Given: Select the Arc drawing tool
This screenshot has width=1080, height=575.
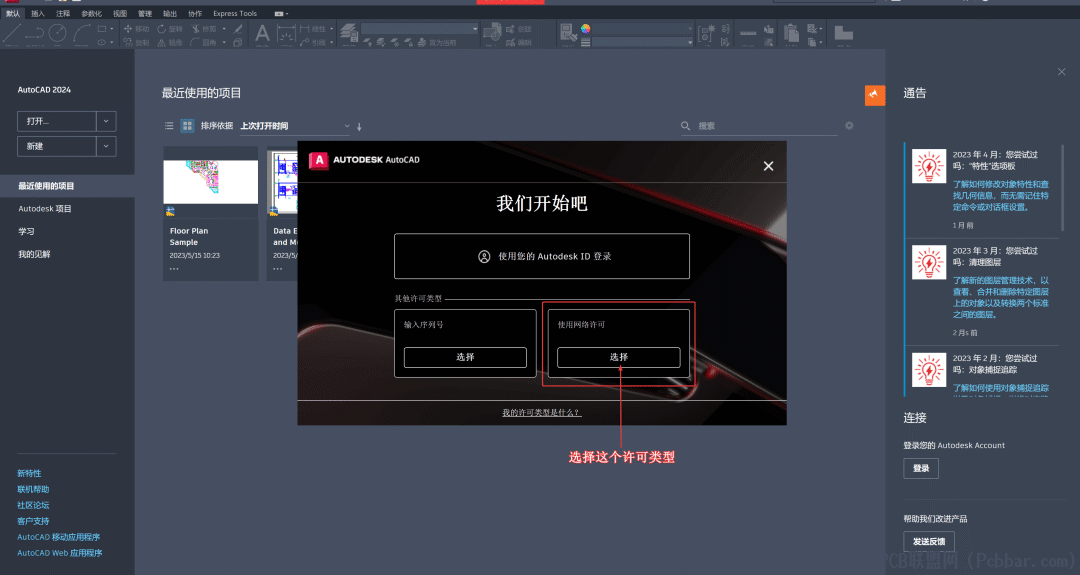Looking at the screenshot, I should pyautogui.click(x=81, y=32).
